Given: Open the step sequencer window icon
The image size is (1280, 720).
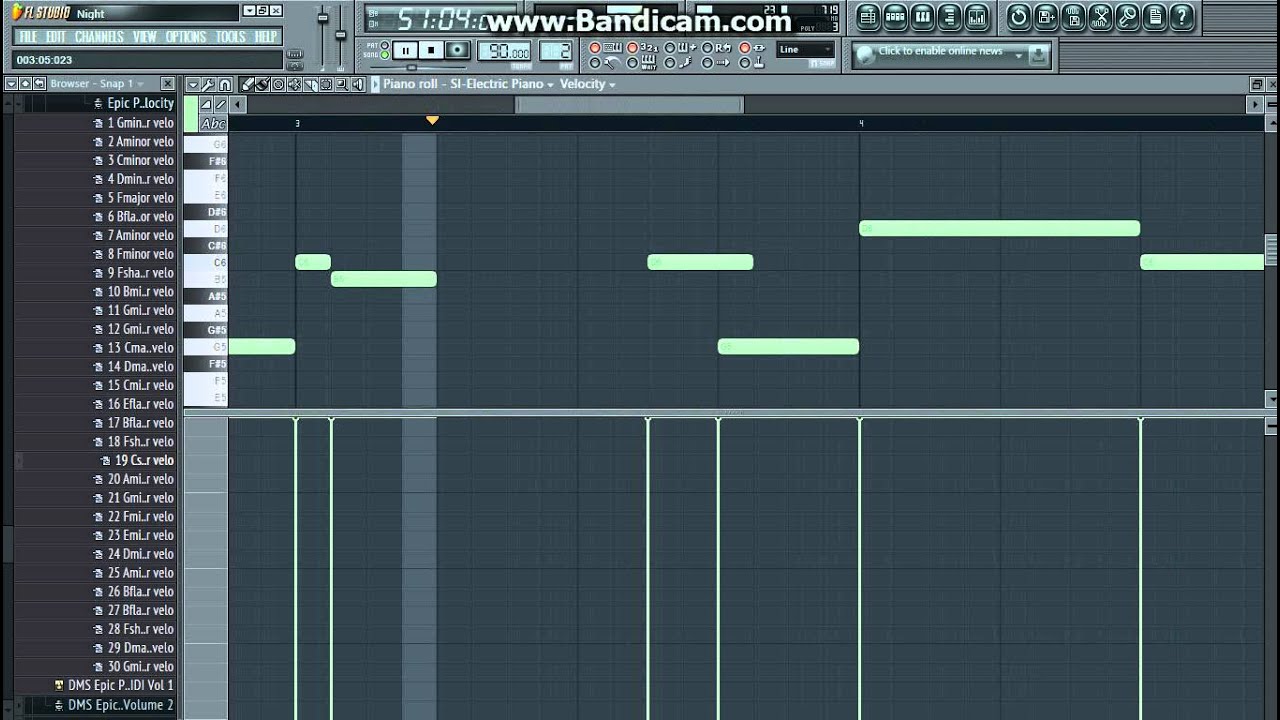Looking at the screenshot, I should coord(895,17).
